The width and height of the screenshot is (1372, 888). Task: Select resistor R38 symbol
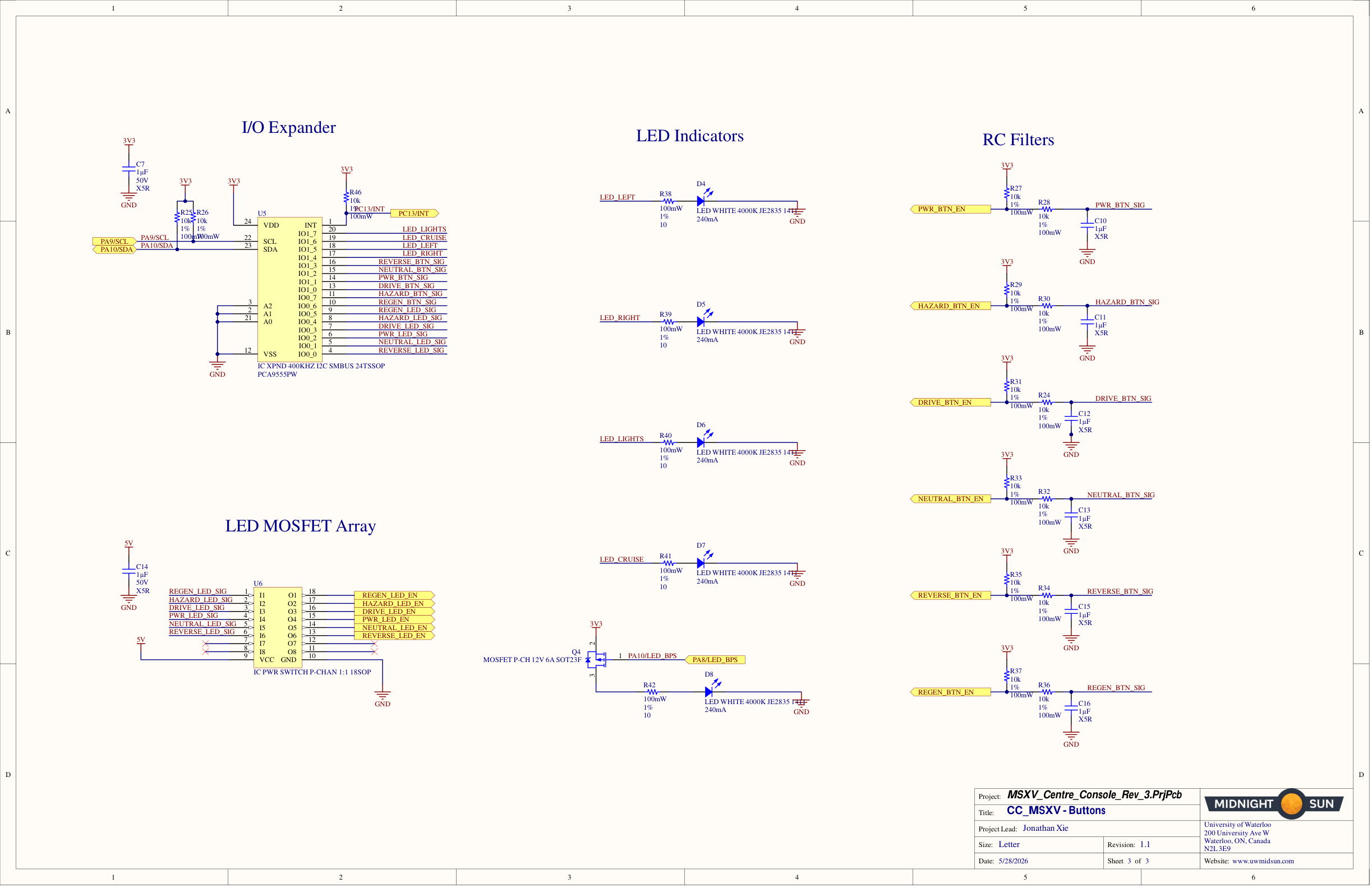tap(667, 201)
